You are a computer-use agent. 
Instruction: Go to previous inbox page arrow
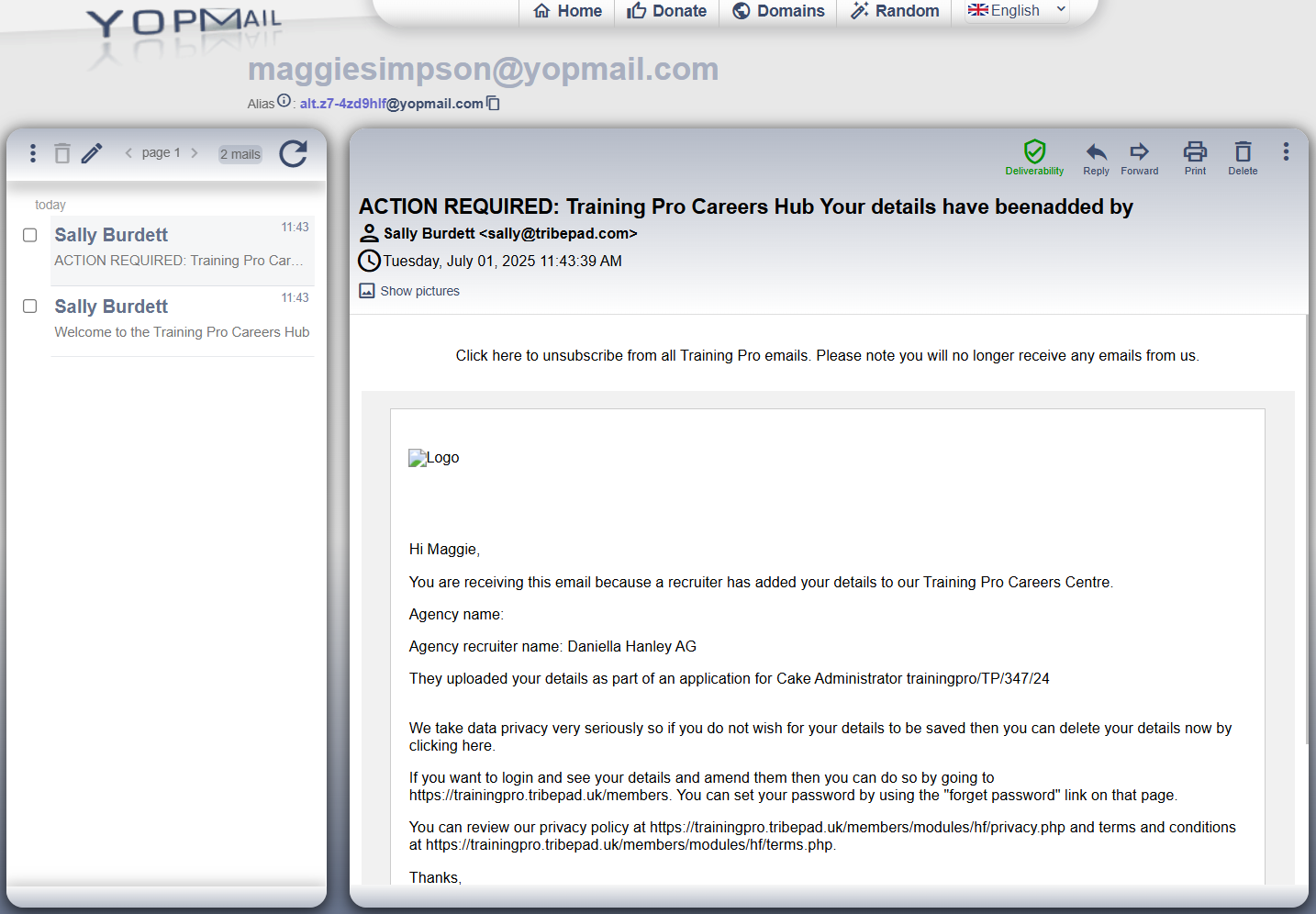(128, 153)
